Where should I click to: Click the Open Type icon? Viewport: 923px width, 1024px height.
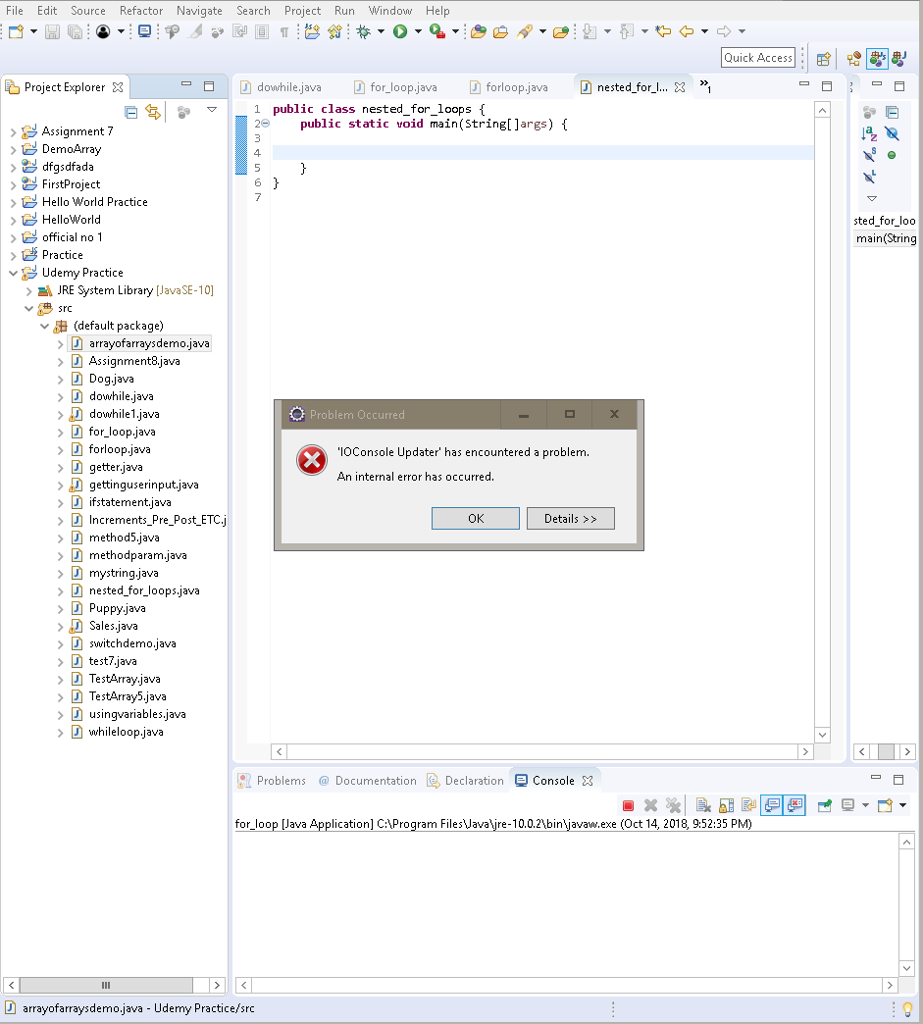[478, 31]
